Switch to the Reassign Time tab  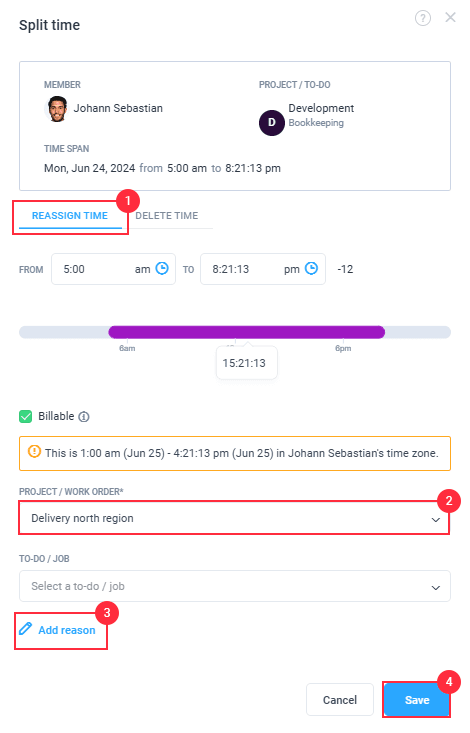point(70,216)
